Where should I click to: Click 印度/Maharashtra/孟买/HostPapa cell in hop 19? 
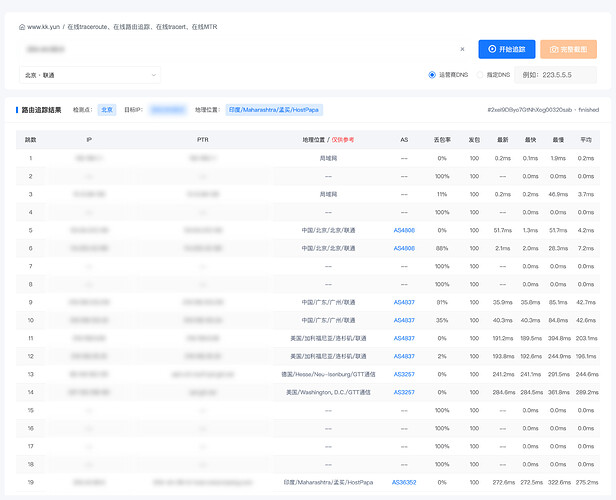[328, 482]
